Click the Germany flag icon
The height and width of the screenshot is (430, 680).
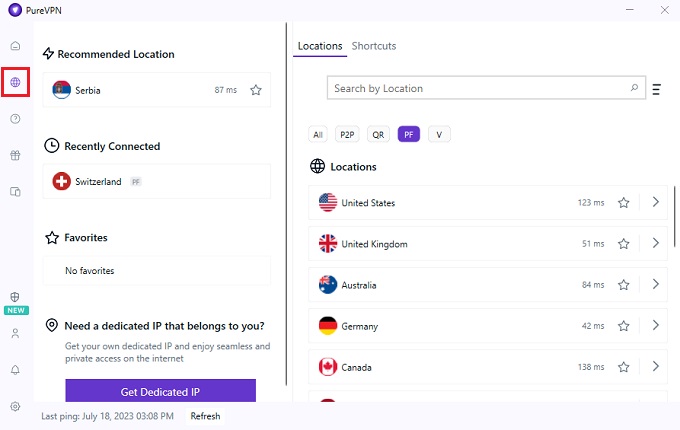click(328, 326)
